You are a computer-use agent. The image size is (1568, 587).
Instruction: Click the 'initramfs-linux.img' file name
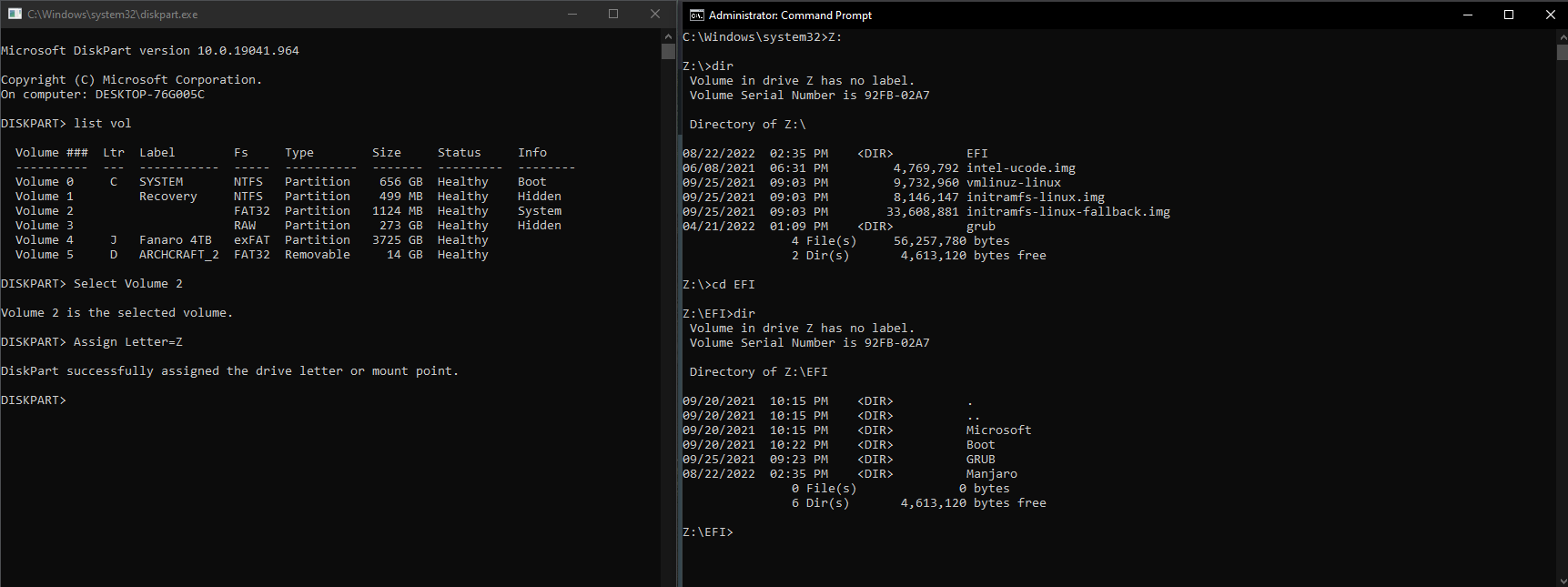pyautogui.click(x=1036, y=197)
